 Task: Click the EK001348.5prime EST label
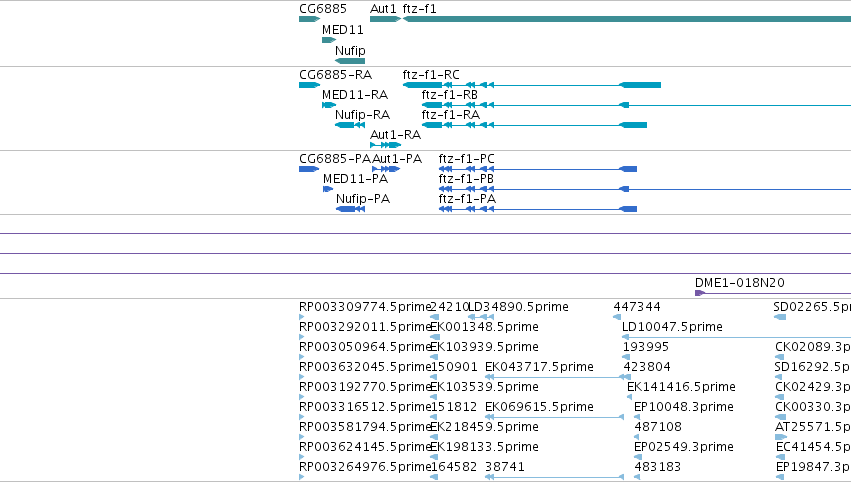click(484, 327)
